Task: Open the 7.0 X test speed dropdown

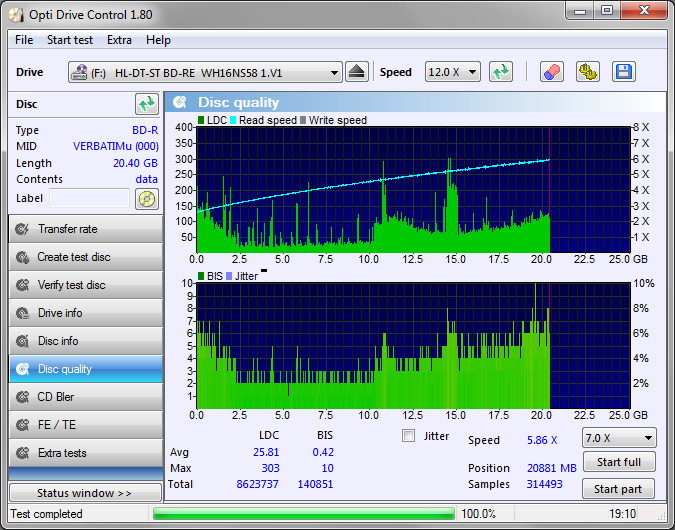Action: [620, 438]
